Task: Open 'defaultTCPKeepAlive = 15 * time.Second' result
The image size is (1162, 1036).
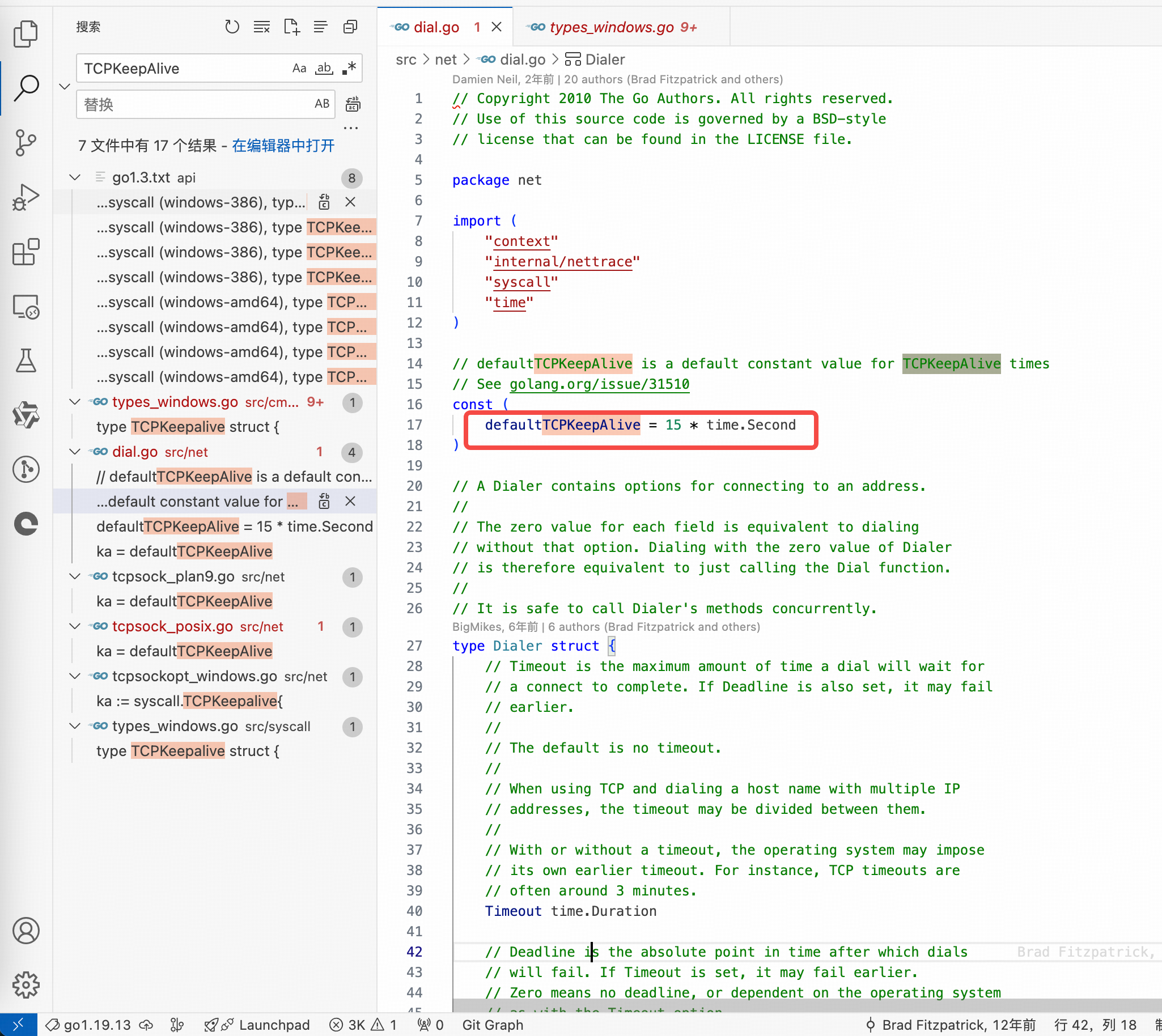Action: (235, 527)
